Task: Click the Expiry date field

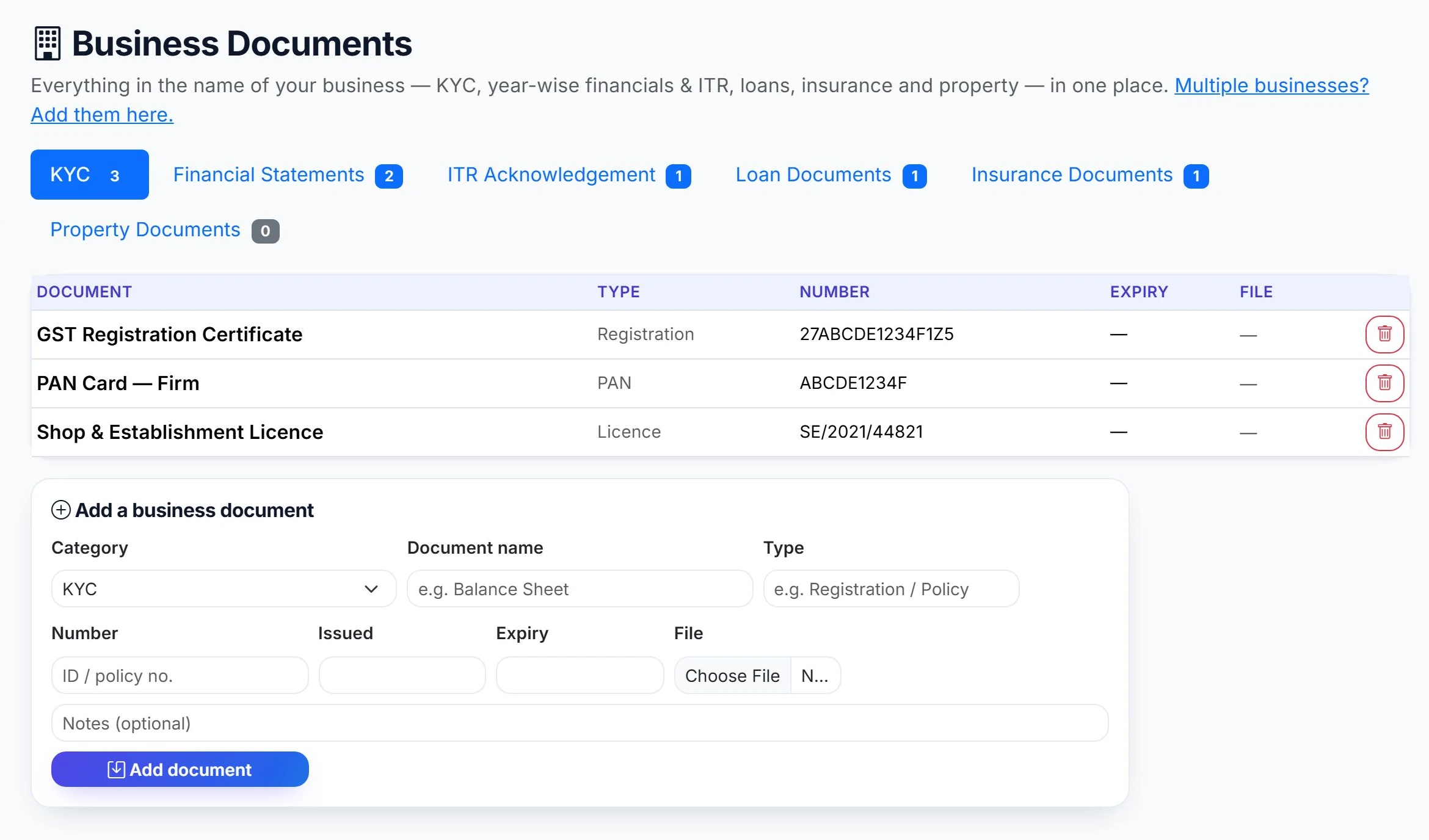Action: 580,675
